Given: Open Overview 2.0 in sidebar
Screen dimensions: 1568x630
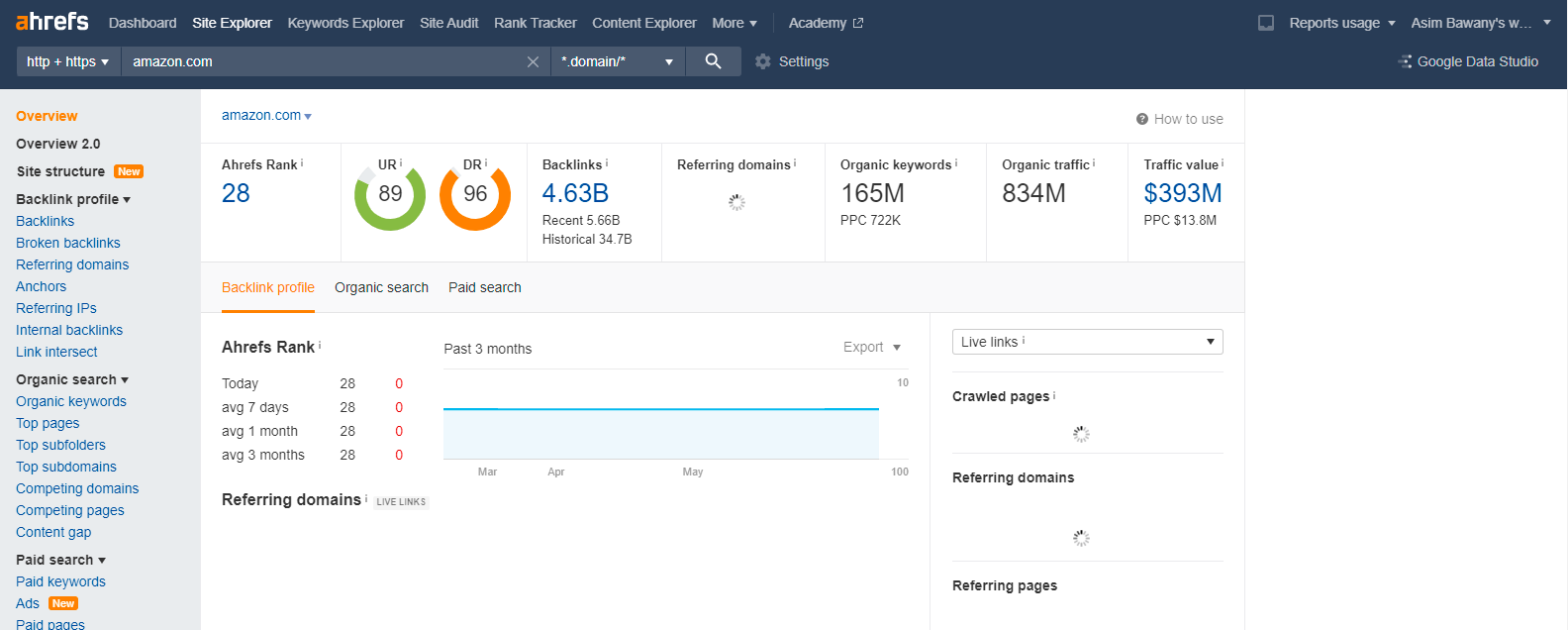Looking at the screenshot, I should 58,144.
